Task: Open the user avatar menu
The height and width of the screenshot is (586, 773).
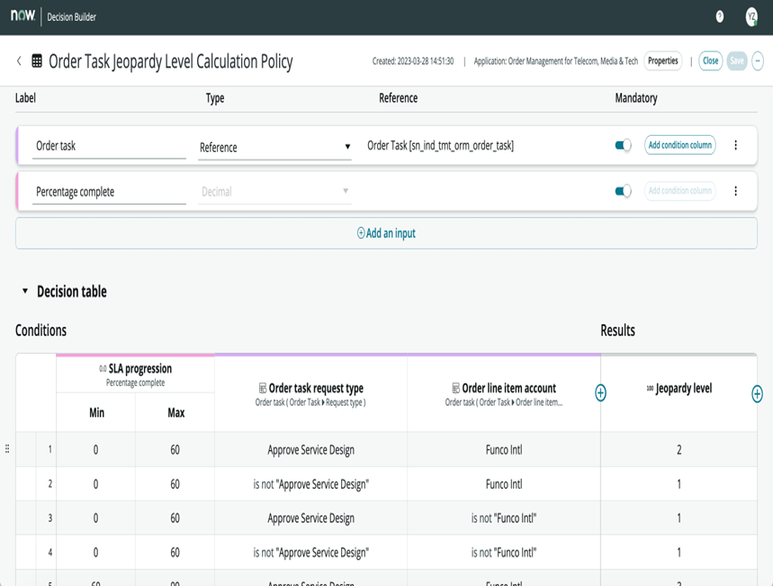Action: pos(751,17)
